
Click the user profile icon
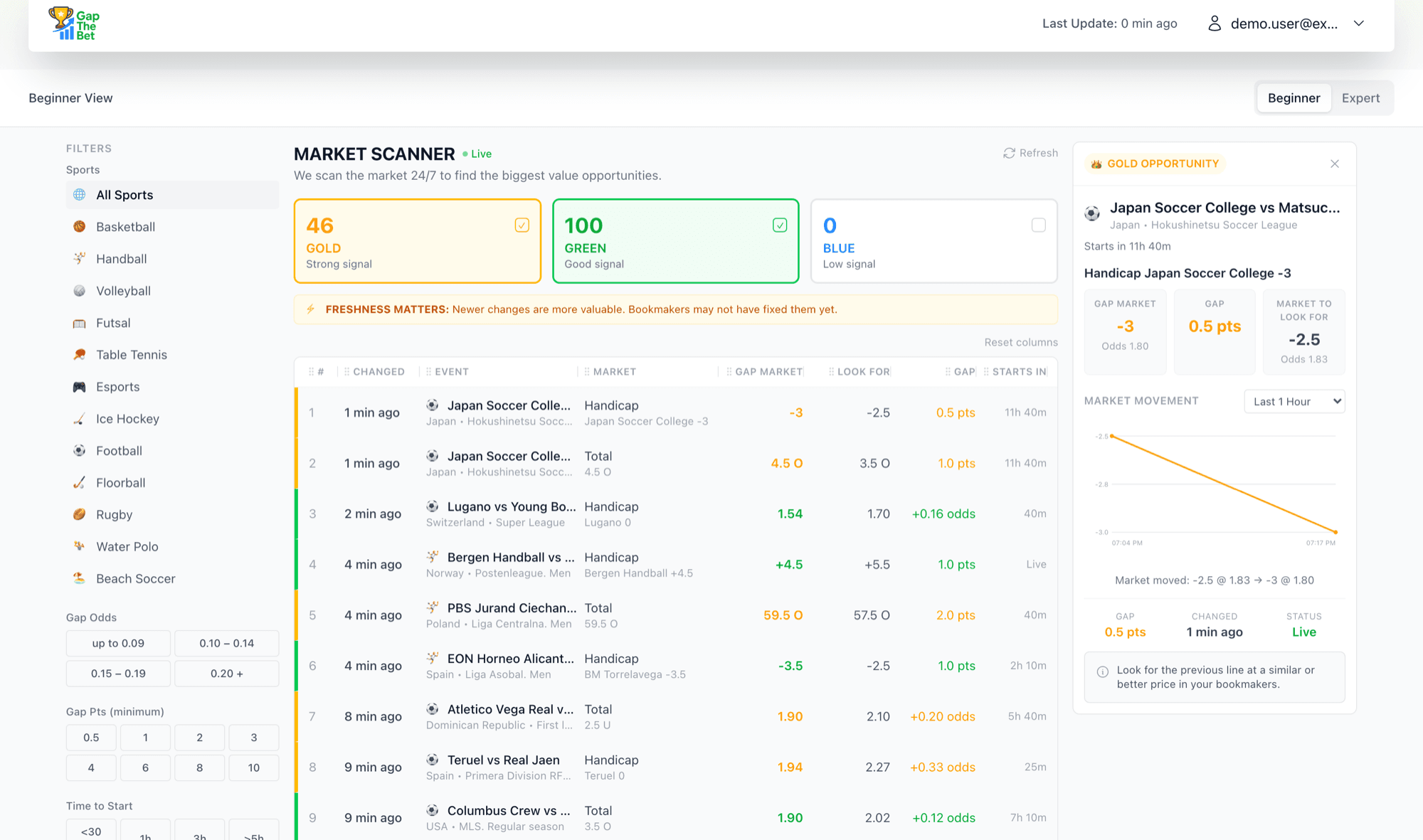[1215, 23]
